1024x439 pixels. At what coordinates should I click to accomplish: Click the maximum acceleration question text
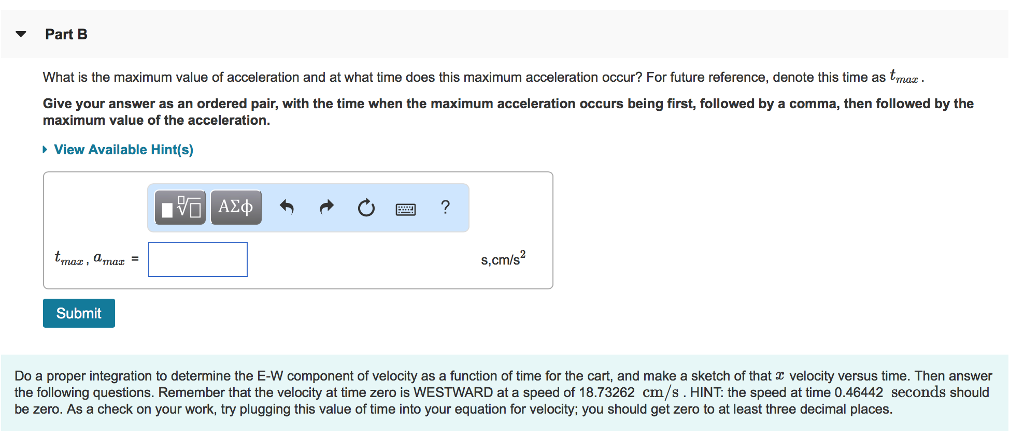(x=483, y=77)
